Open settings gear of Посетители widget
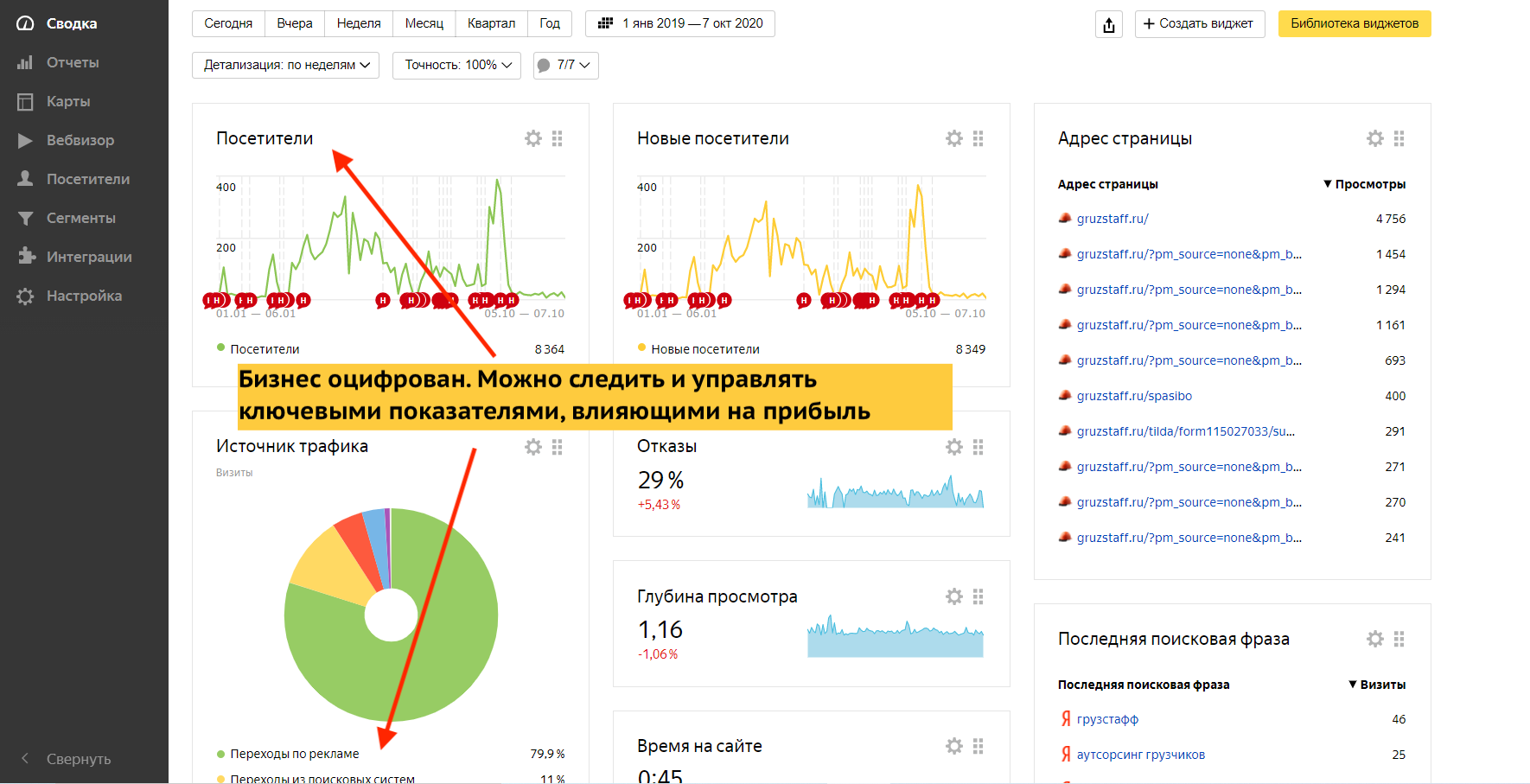The width and height of the screenshot is (1530, 784). point(533,138)
